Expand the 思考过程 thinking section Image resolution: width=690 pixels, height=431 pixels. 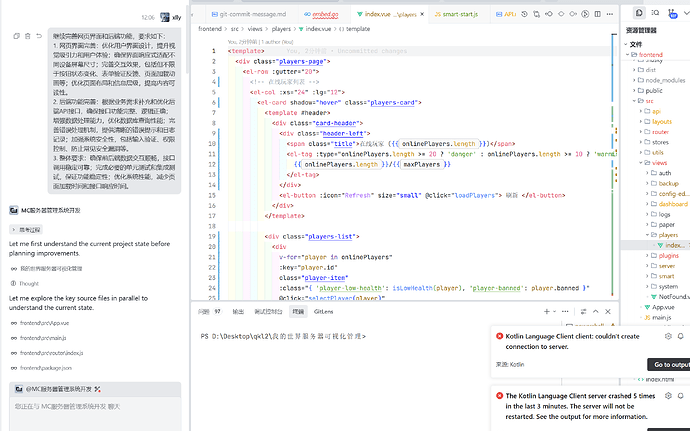click(x=26, y=229)
